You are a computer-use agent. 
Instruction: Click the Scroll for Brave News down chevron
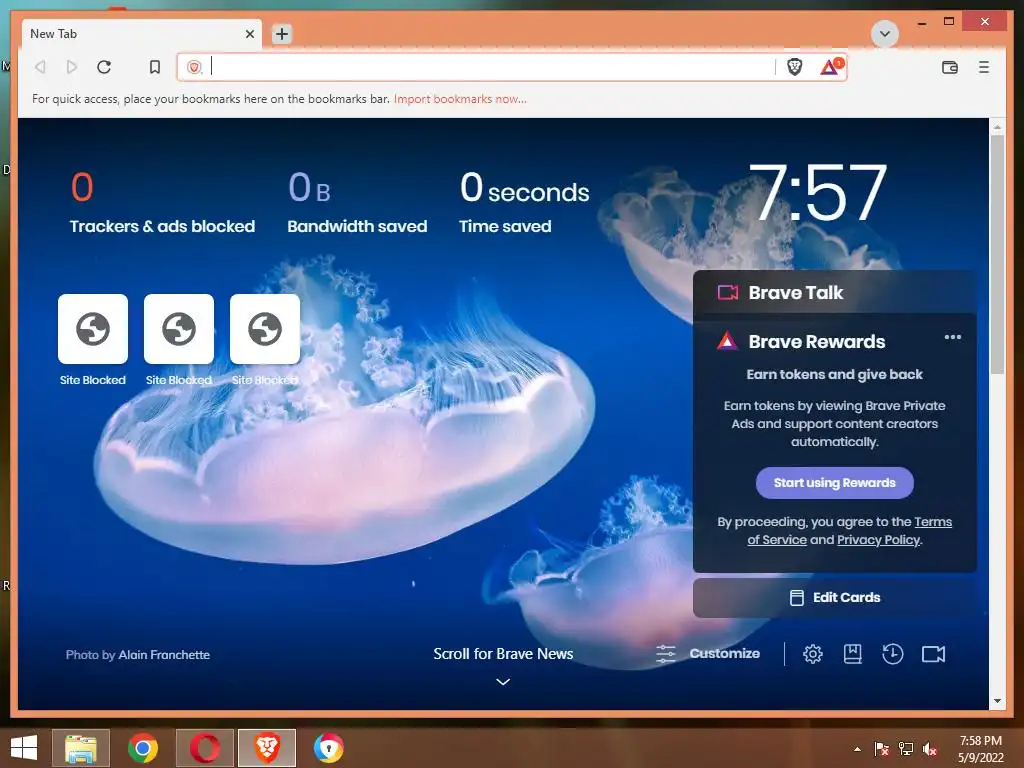pyautogui.click(x=503, y=682)
